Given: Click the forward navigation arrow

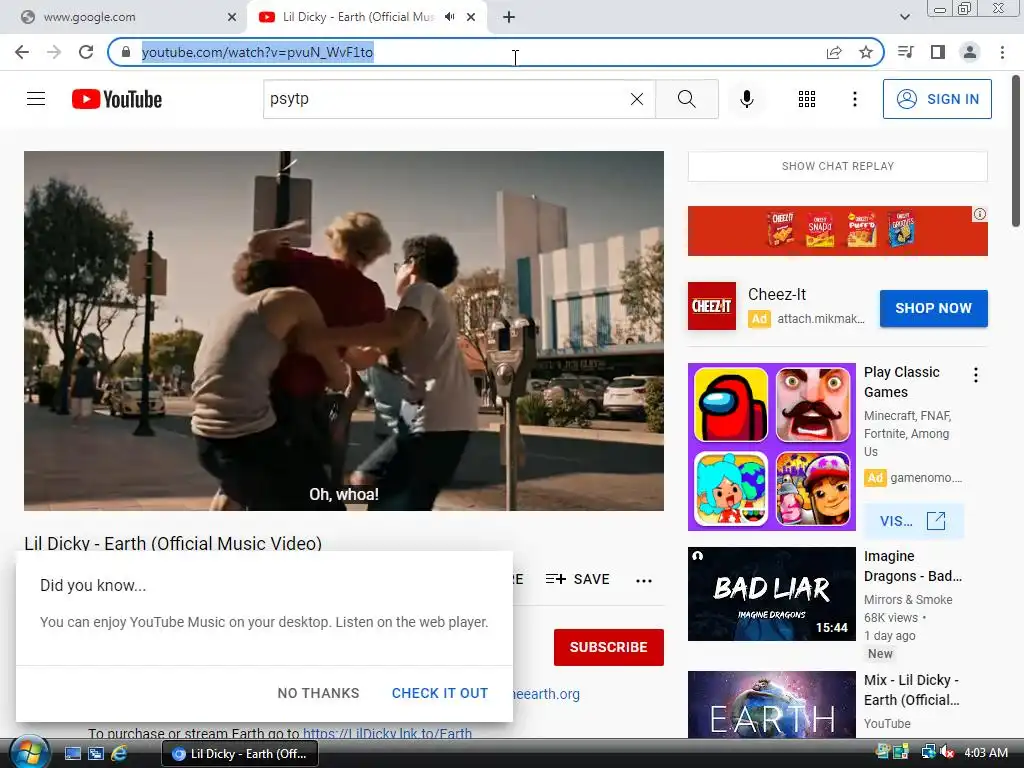Looking at the screenshot, I should pyautogui.click(x=54, y=52).
